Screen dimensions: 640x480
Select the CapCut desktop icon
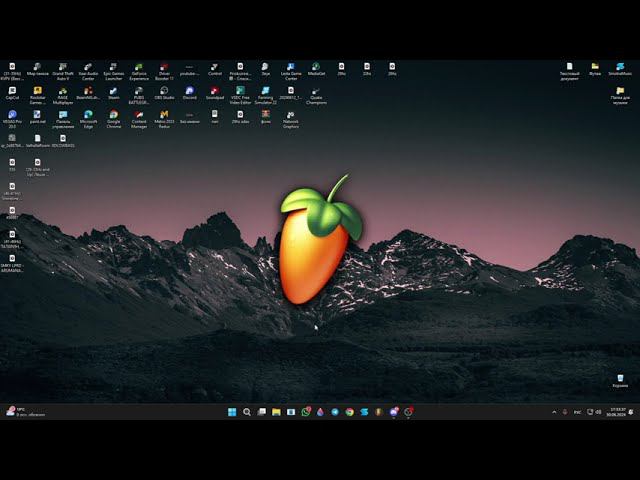click(12, 93)
